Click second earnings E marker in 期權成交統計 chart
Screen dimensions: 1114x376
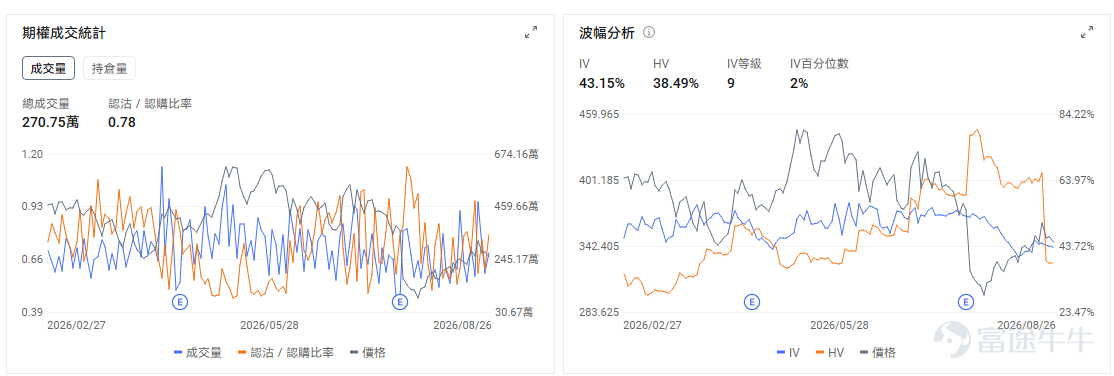pos(400,302)
